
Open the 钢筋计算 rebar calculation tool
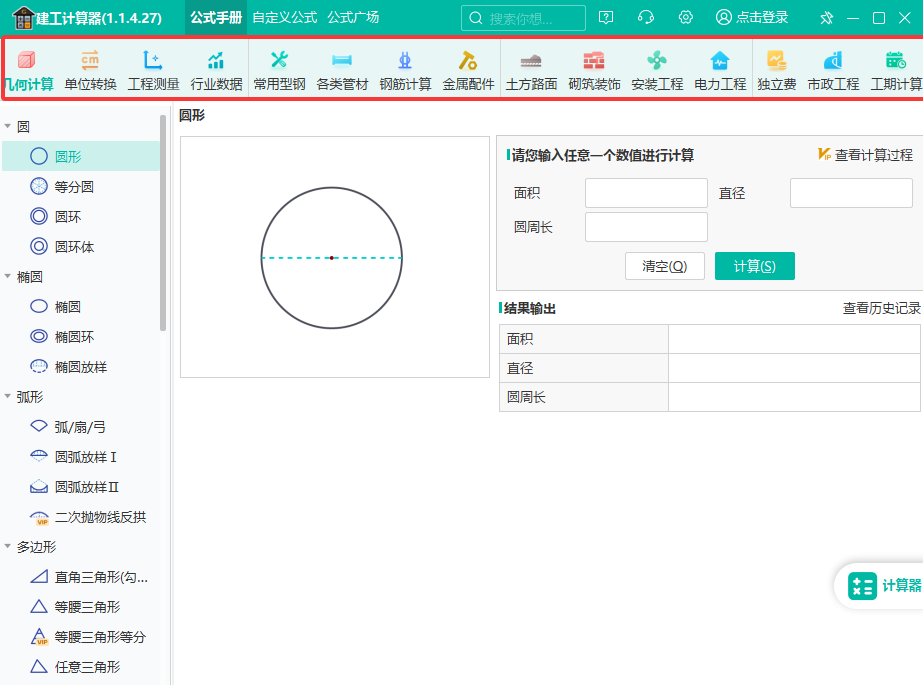pyautogui.click(x=405, y=70)
